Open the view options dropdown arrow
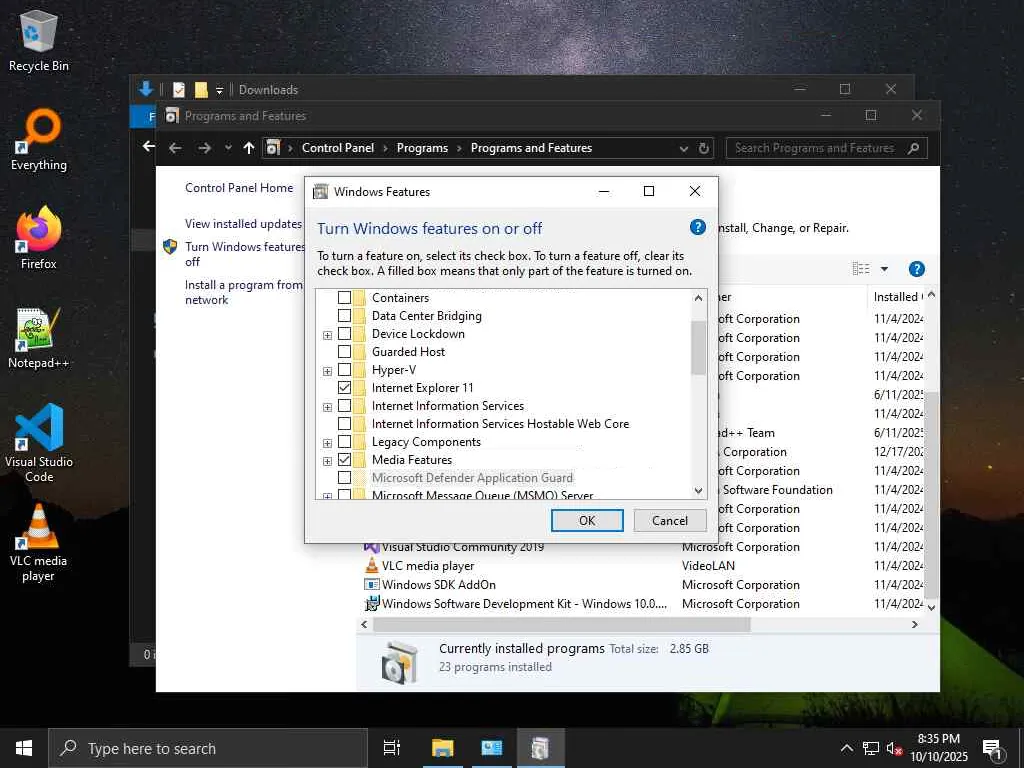 (x=884, y=269)
